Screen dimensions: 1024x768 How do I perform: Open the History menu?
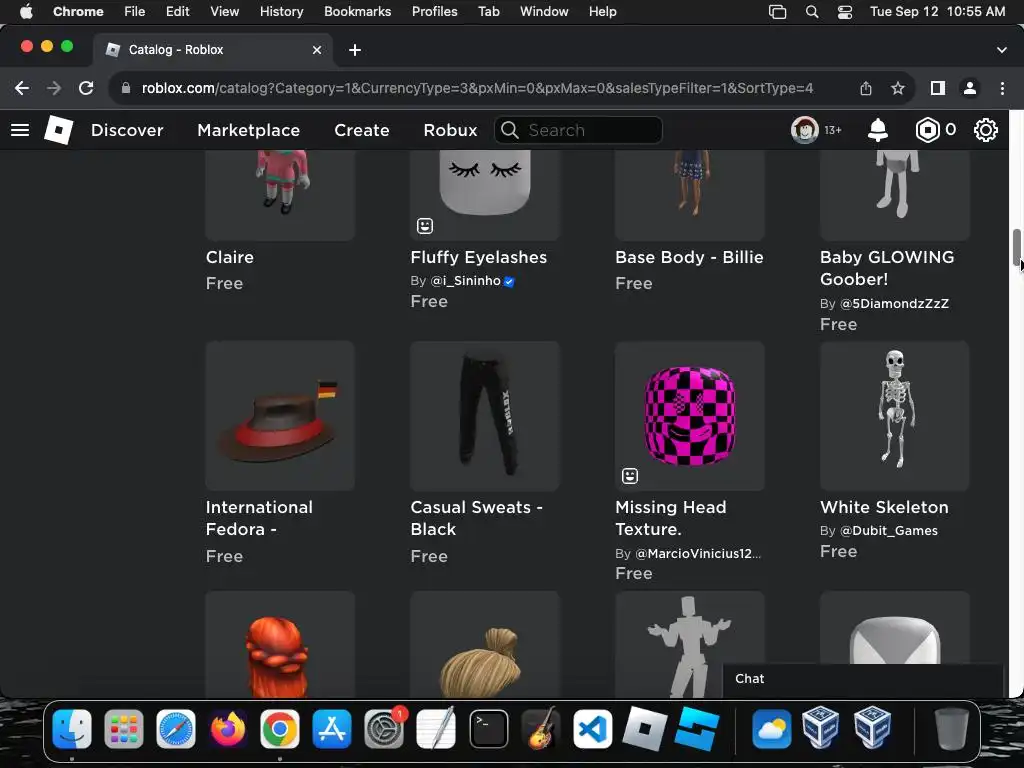pos(281,12)
